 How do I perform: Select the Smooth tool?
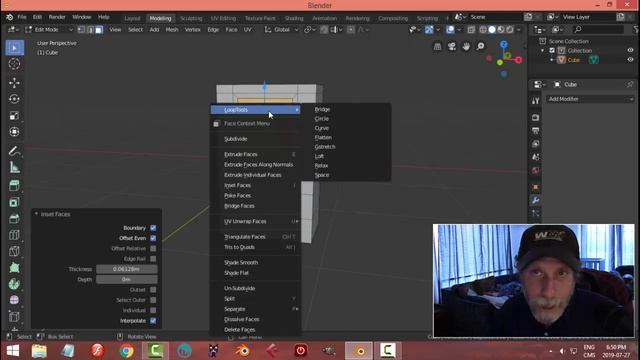14,300
